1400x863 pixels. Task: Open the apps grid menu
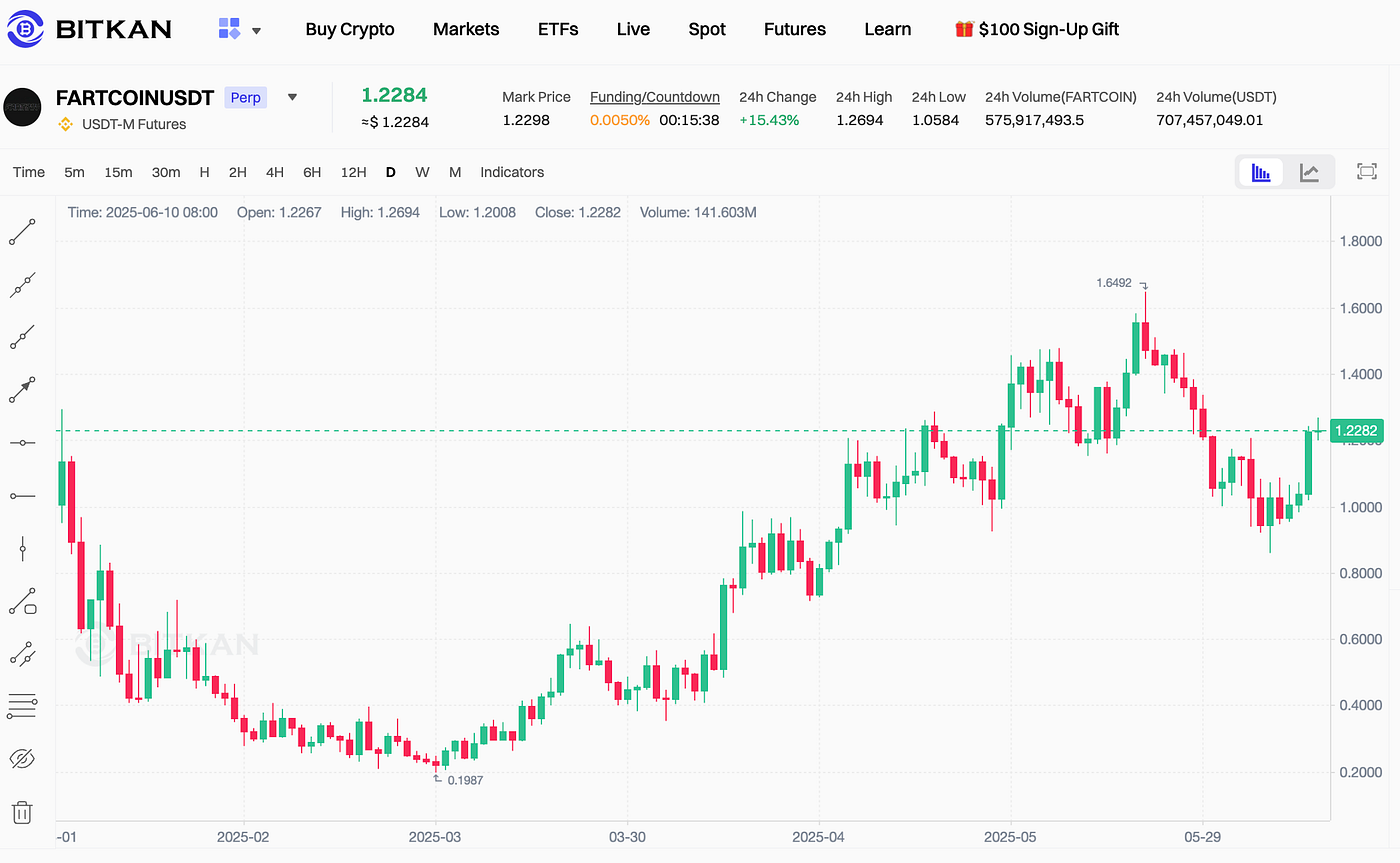coord(229,29)
